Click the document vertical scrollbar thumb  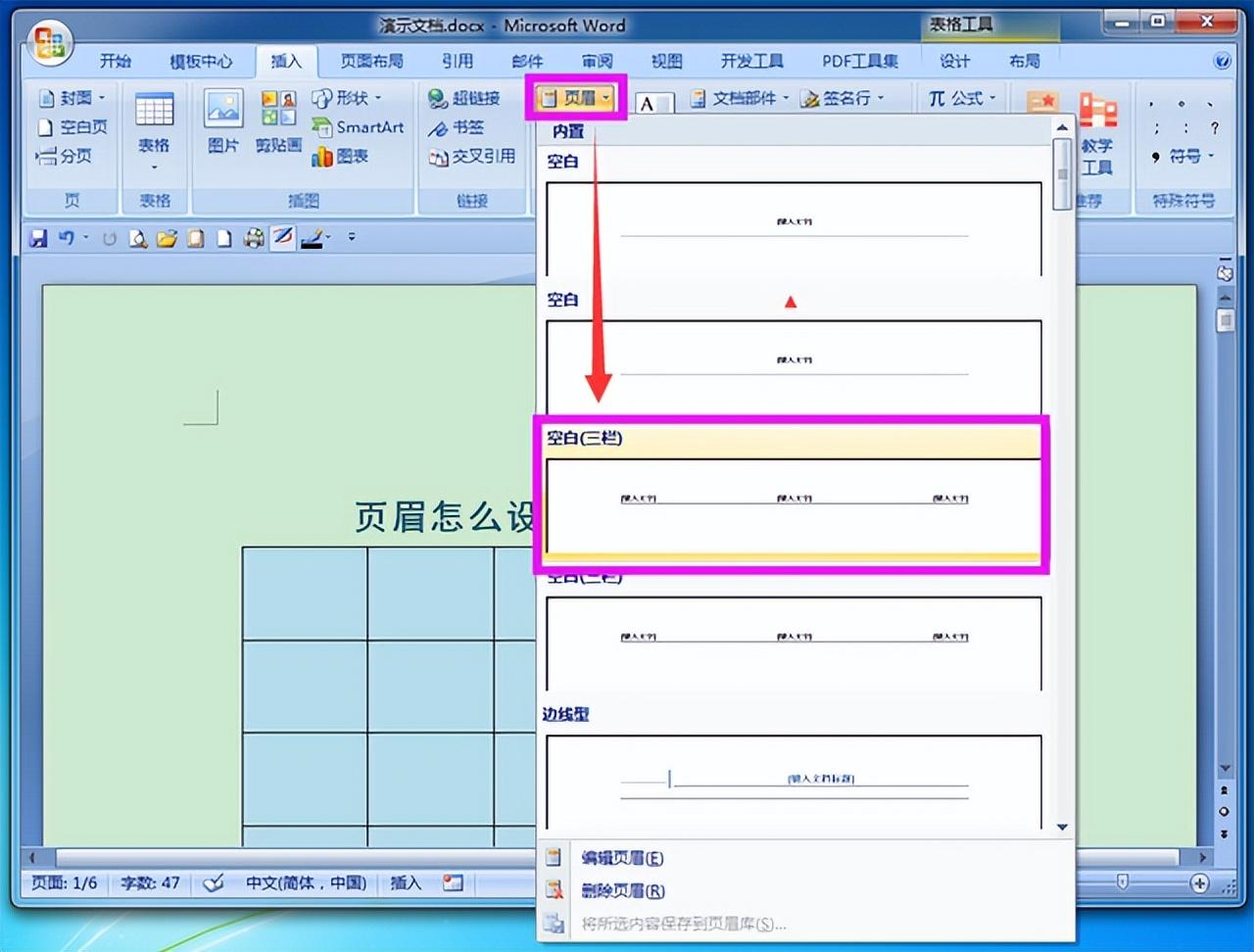tap(1225, 320)
